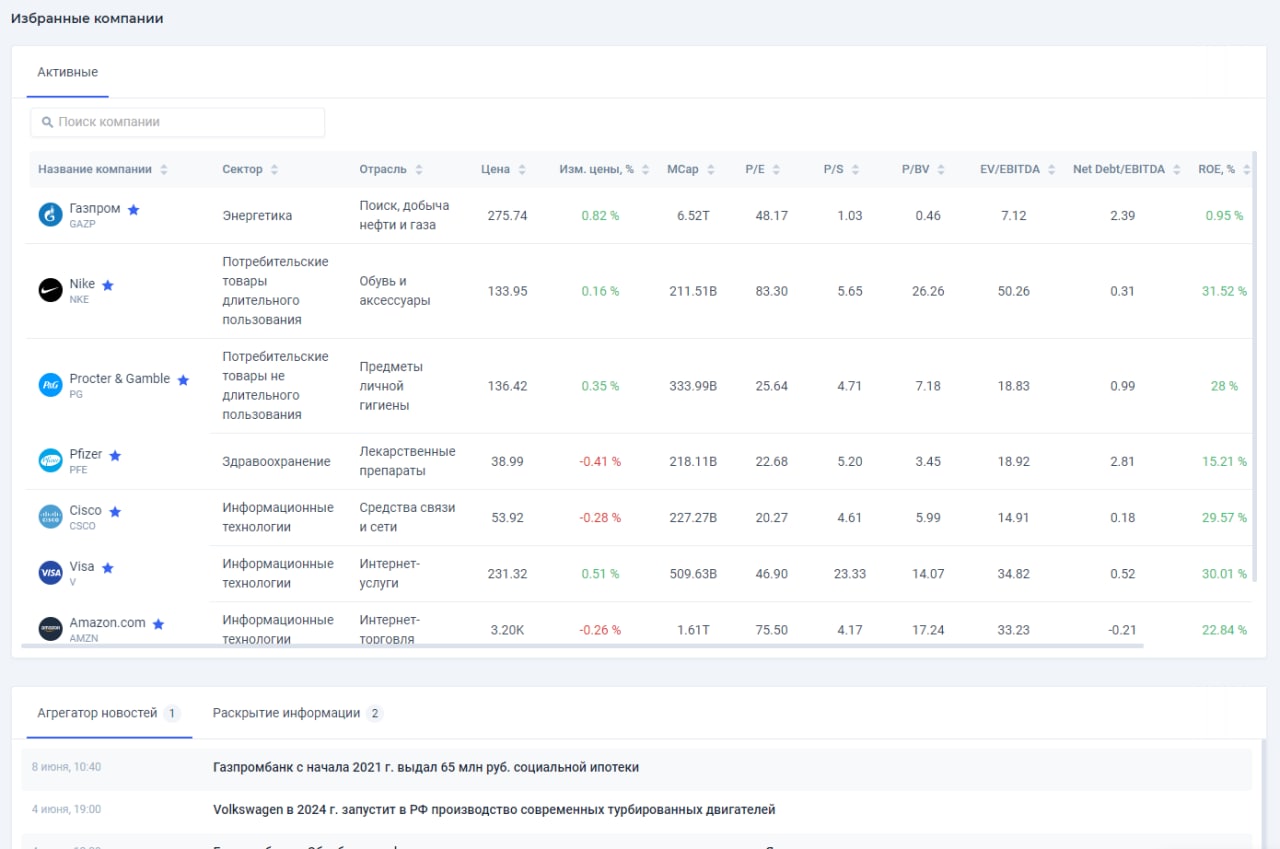Click Visa's ROE value 30.01 %
The width and height of the screenshot is (1280, 849).
1225,574
